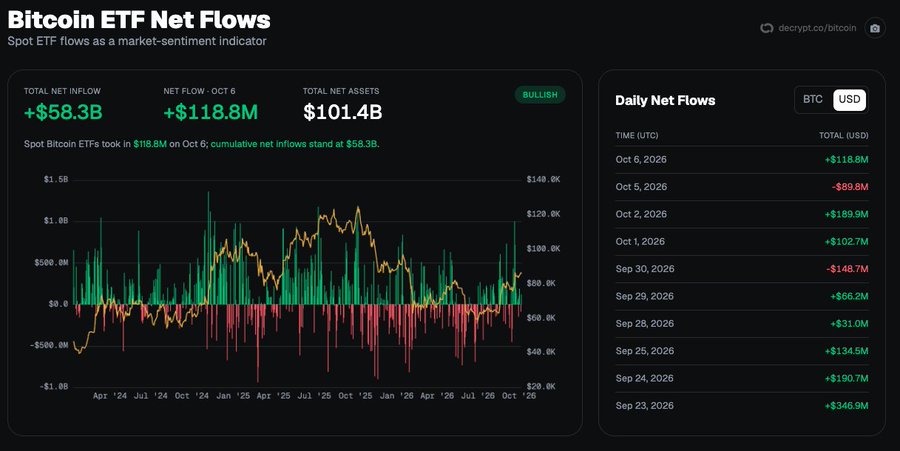Image resolution: width=900 pixels, height=451 pixels.
Task: Click the Spot ETF flows subtitle
Action: tap(137, 41)
